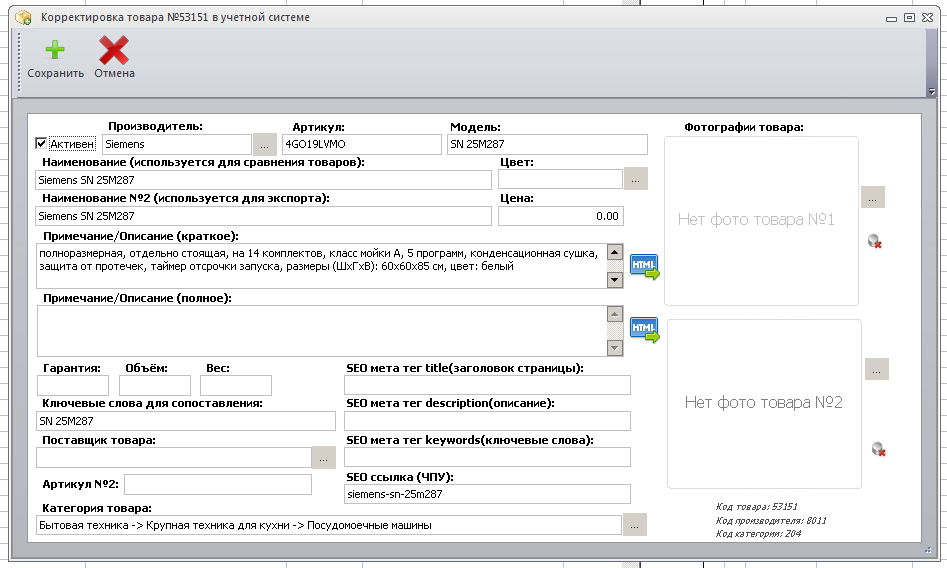Click the Нет фото товара №2 placeholder
The width and height of the screenshot is (947, 568).
764,404
